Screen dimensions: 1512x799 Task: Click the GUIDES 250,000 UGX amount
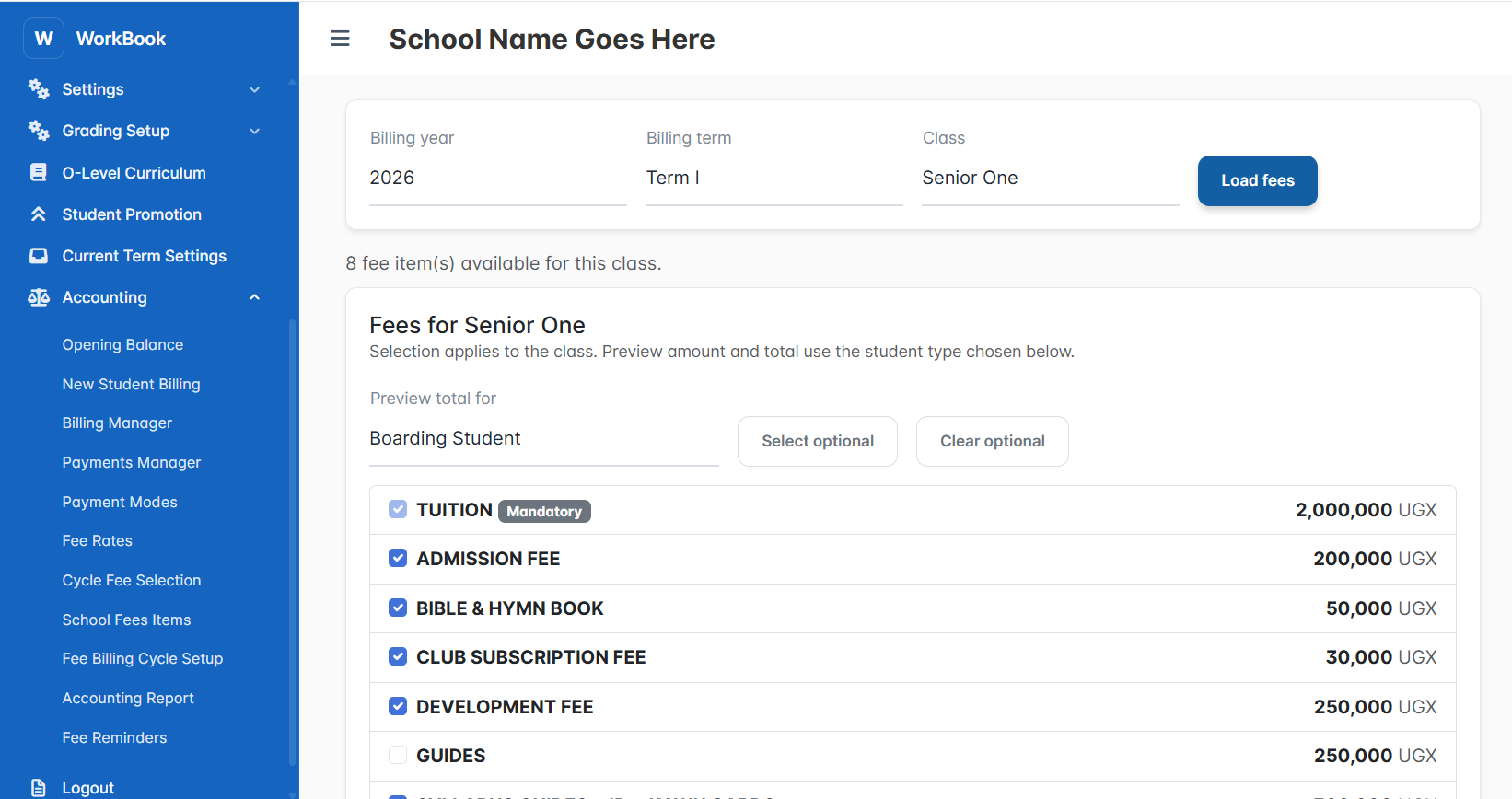click(x=1375, y=756)
